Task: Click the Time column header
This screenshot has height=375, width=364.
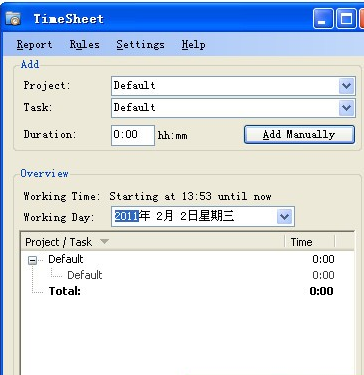Action: 310,242
